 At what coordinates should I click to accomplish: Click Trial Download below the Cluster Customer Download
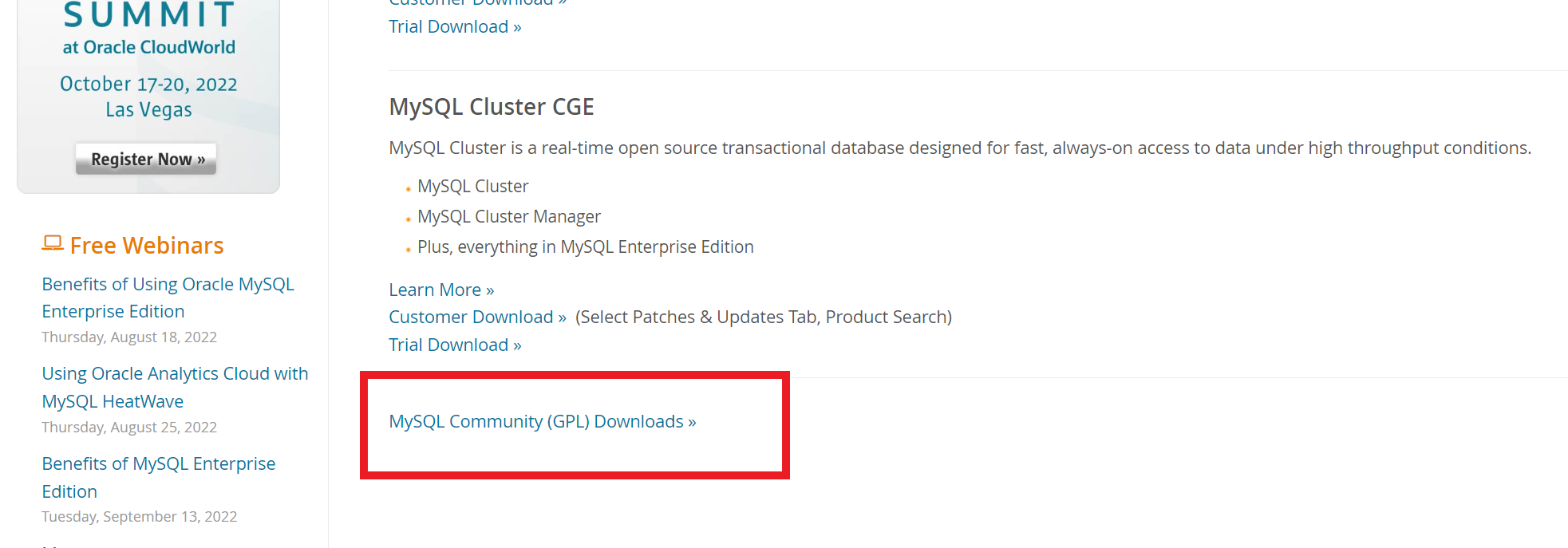coord(455,345)
